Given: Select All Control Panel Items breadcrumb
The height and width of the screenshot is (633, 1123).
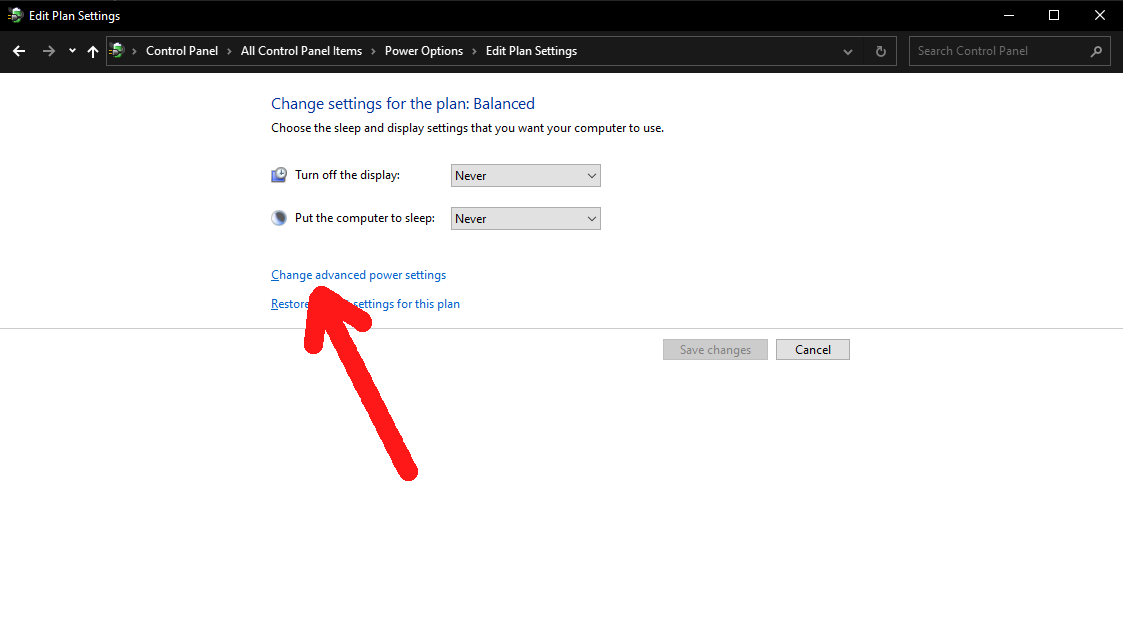Looking at the screenshot, I should (301, 51).
